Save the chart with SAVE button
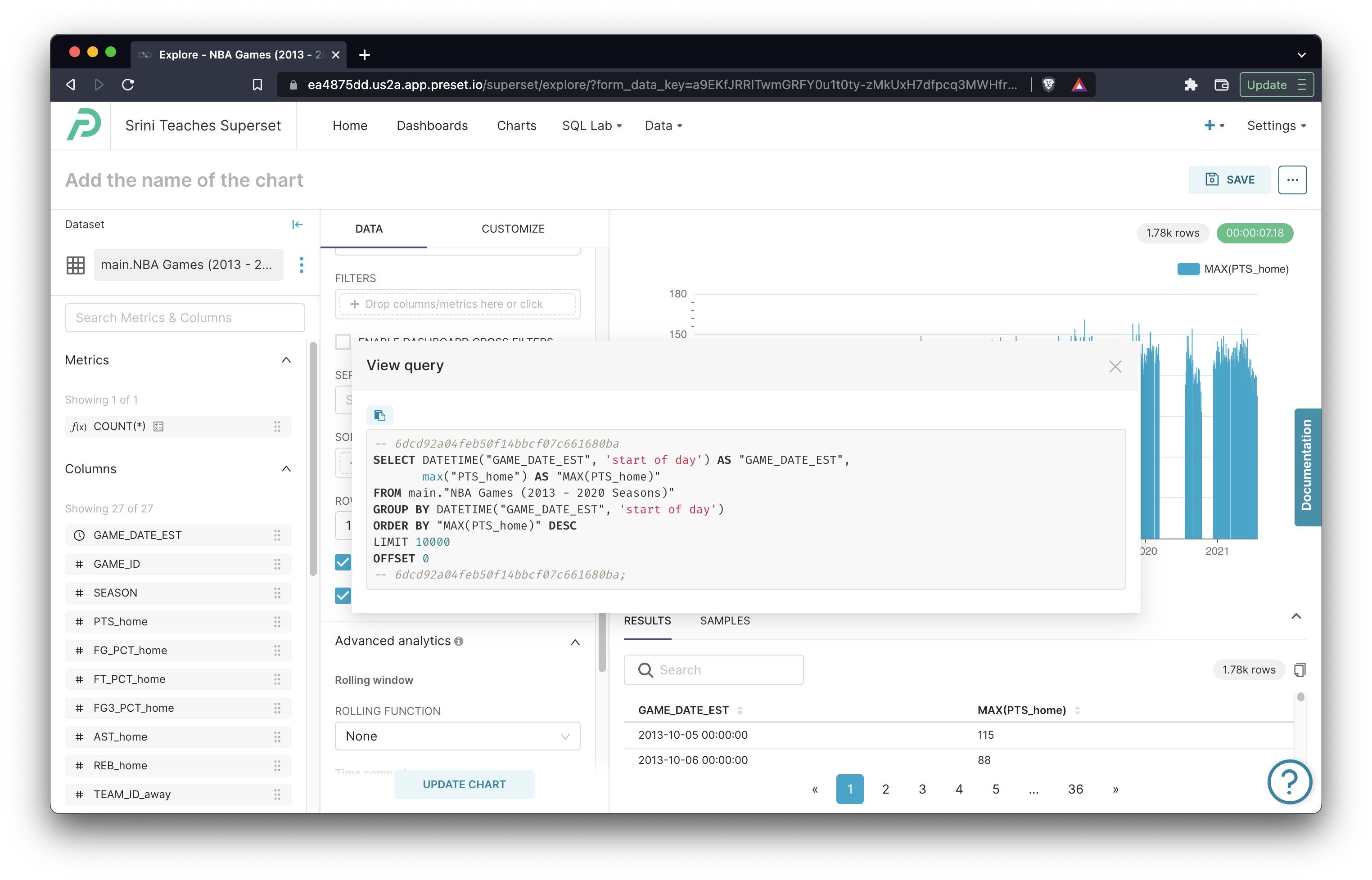The height and width of the screenshot is (880, 1372). tap(1230, 180)
